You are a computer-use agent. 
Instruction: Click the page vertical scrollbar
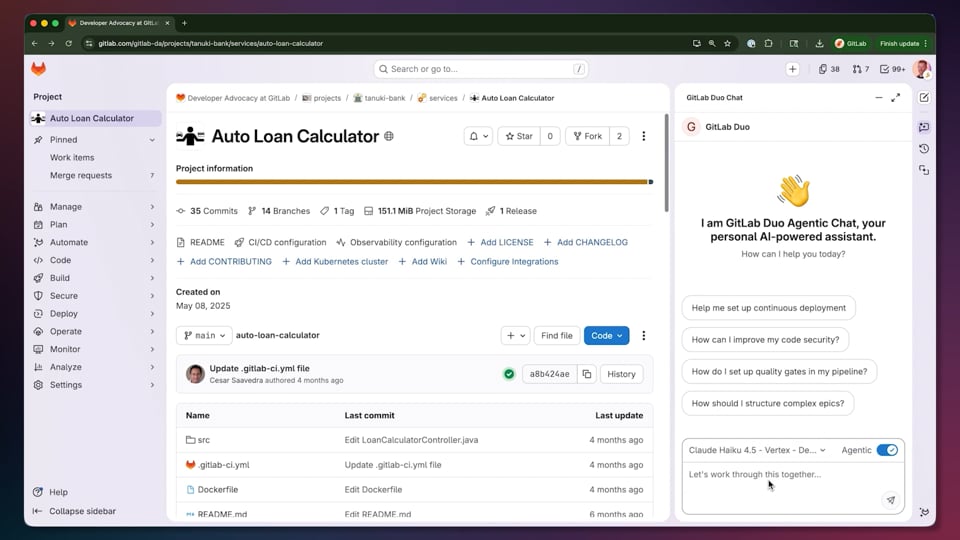click(666, 163)
